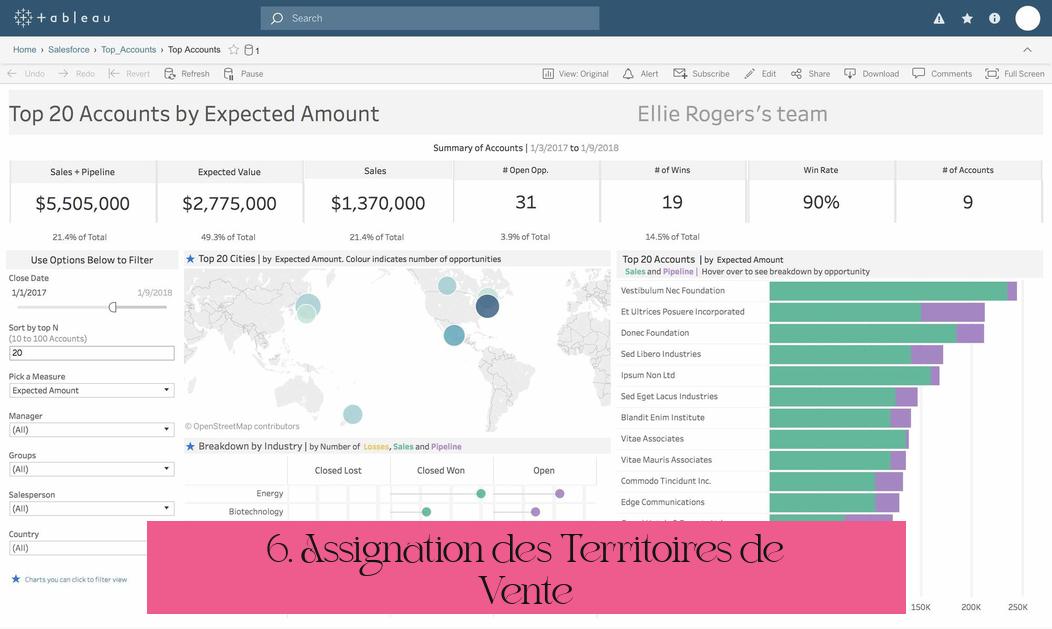Click the Top 20 Cities star icon
The width and height of the screenshot is (1052, 629).
(x=191, y=259)
